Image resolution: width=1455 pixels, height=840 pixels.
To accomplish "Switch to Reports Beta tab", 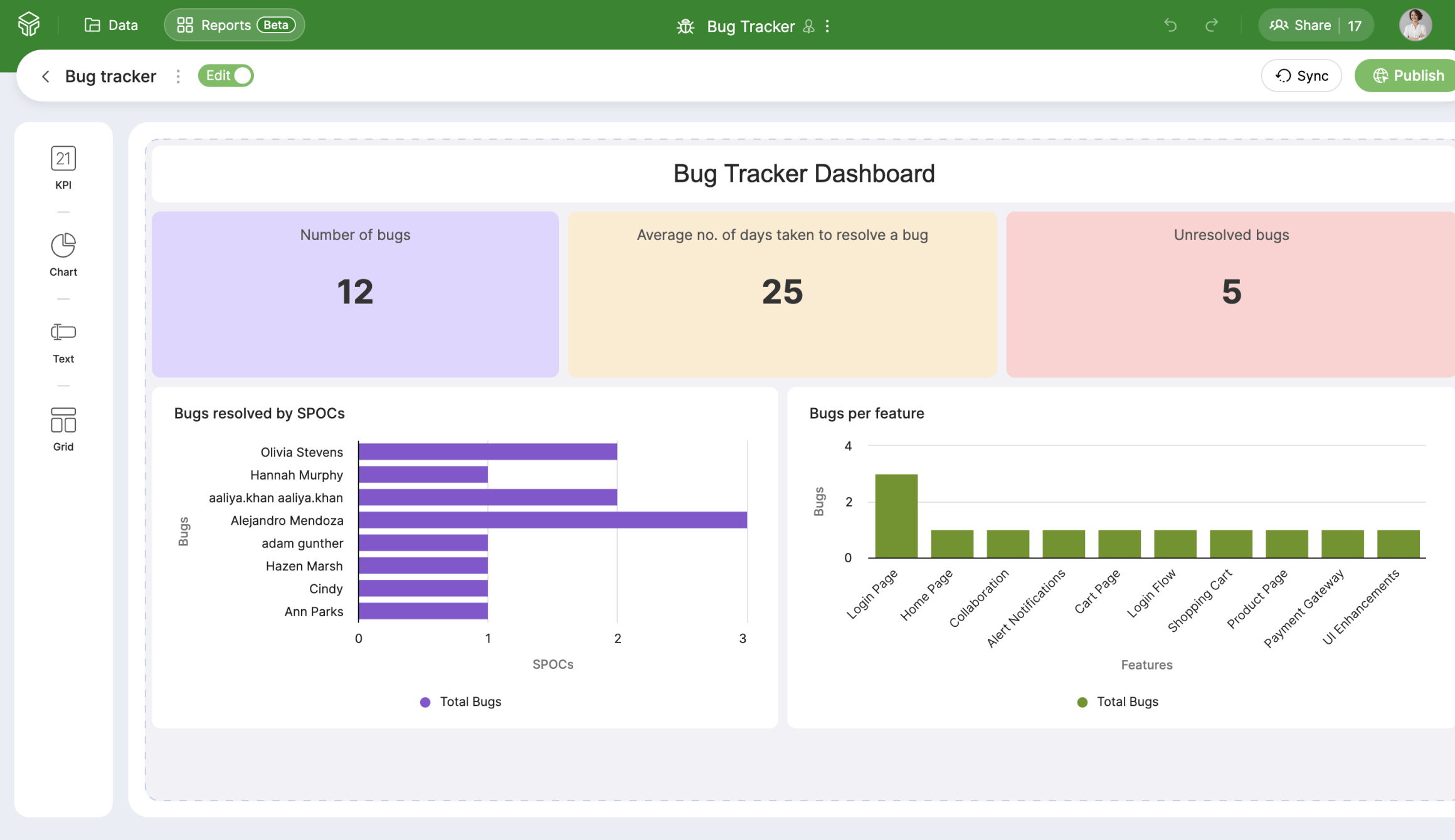I will click(x=234, y=25).
